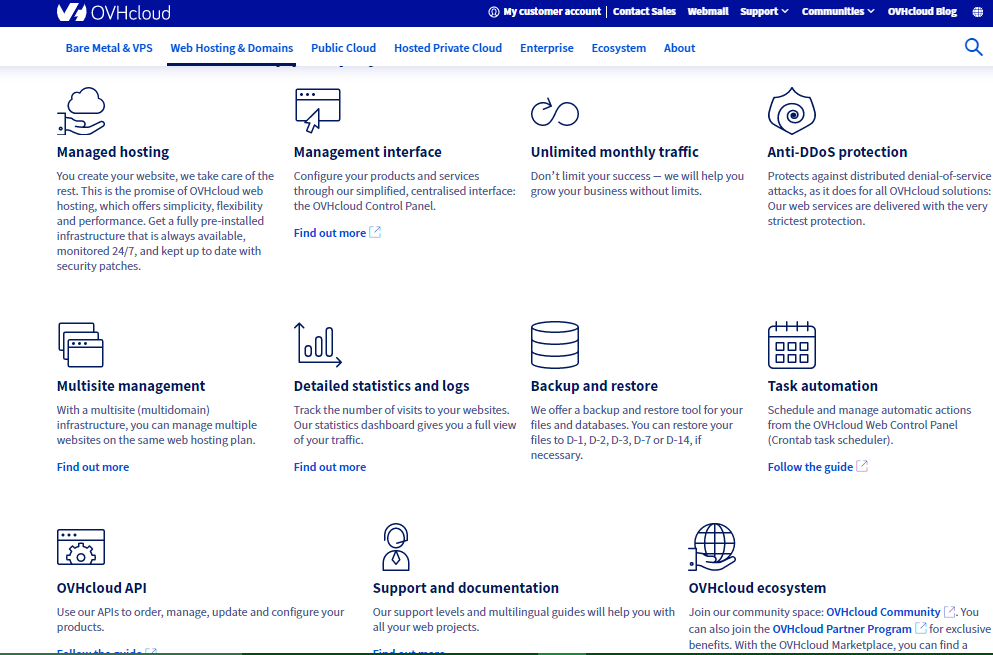The image size is (993, 655).
Task: Click the OVHcloud ecosystem heading
Action: tap(757, 588)
